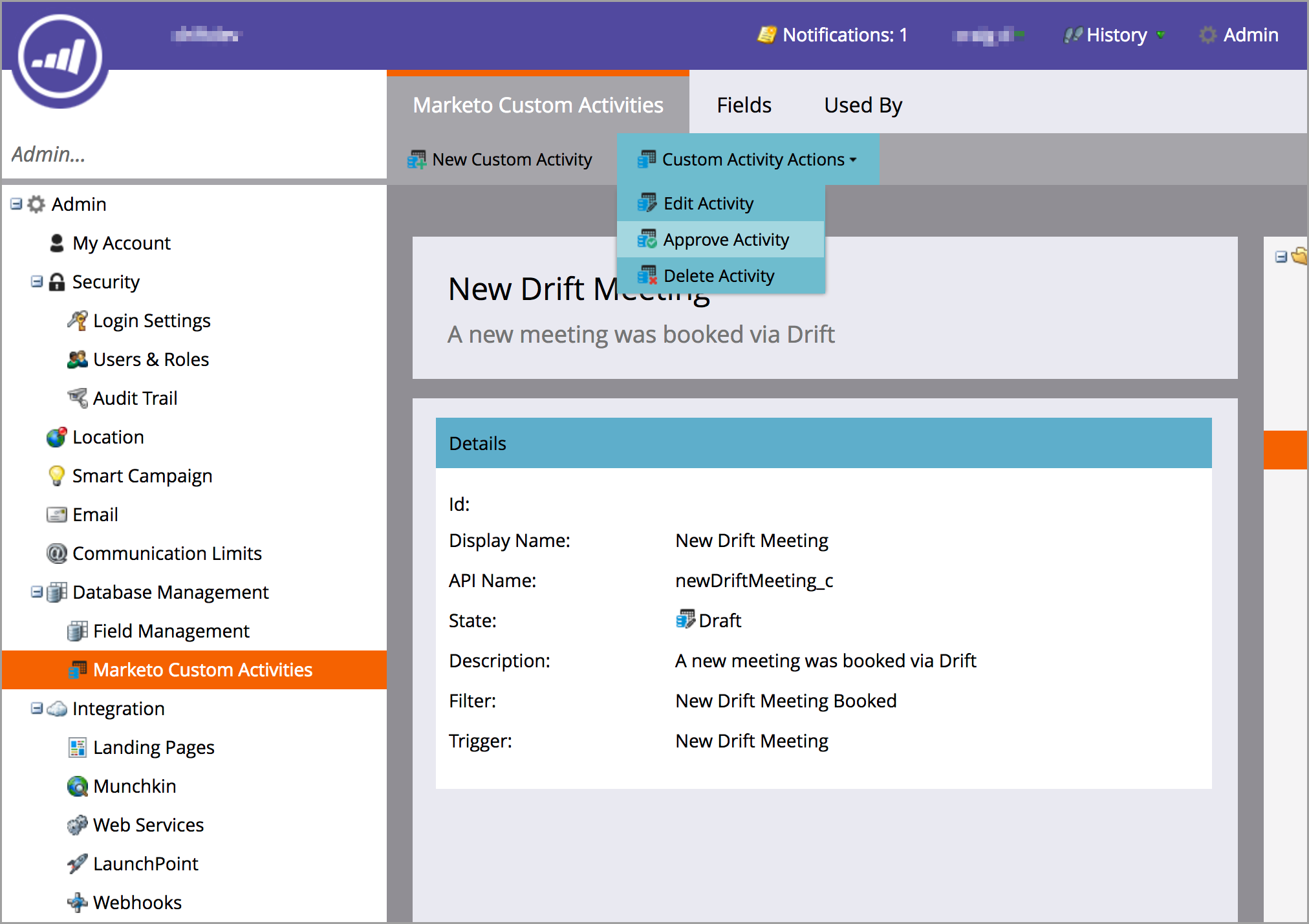Click the History link text

pyautogui.click(x=1117, y=35)
